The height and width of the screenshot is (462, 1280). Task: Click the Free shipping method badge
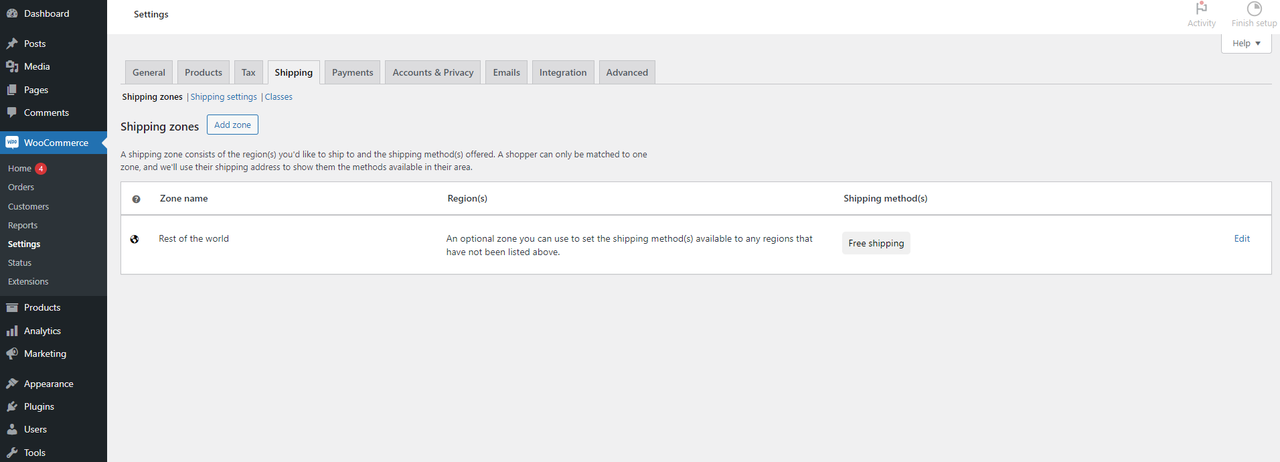pyautogui.click(x=876, y=243)
